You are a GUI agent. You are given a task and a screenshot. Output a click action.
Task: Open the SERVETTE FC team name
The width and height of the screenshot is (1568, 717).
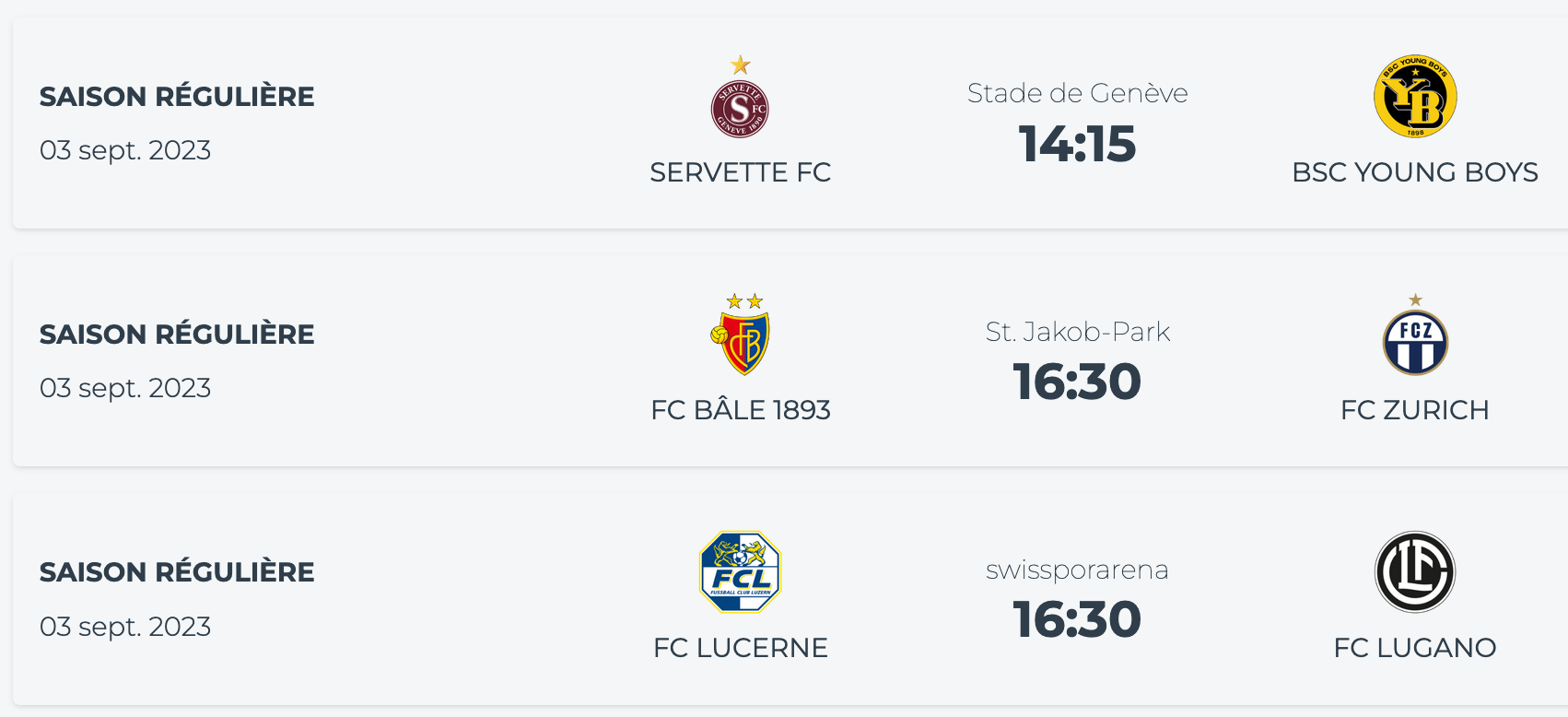coord(740,172)
